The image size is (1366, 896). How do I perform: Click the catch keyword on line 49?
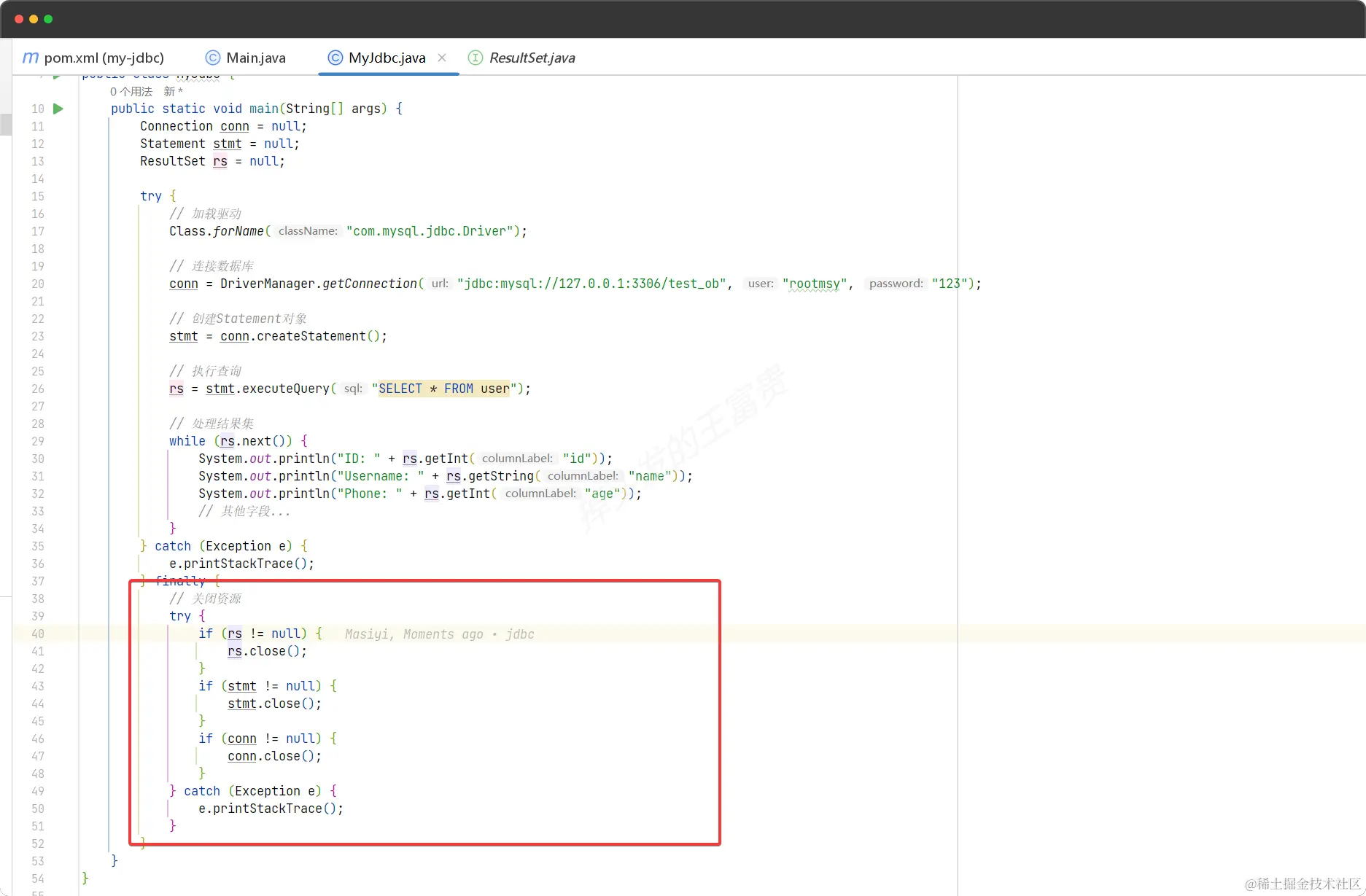click(x=202, y=791)
